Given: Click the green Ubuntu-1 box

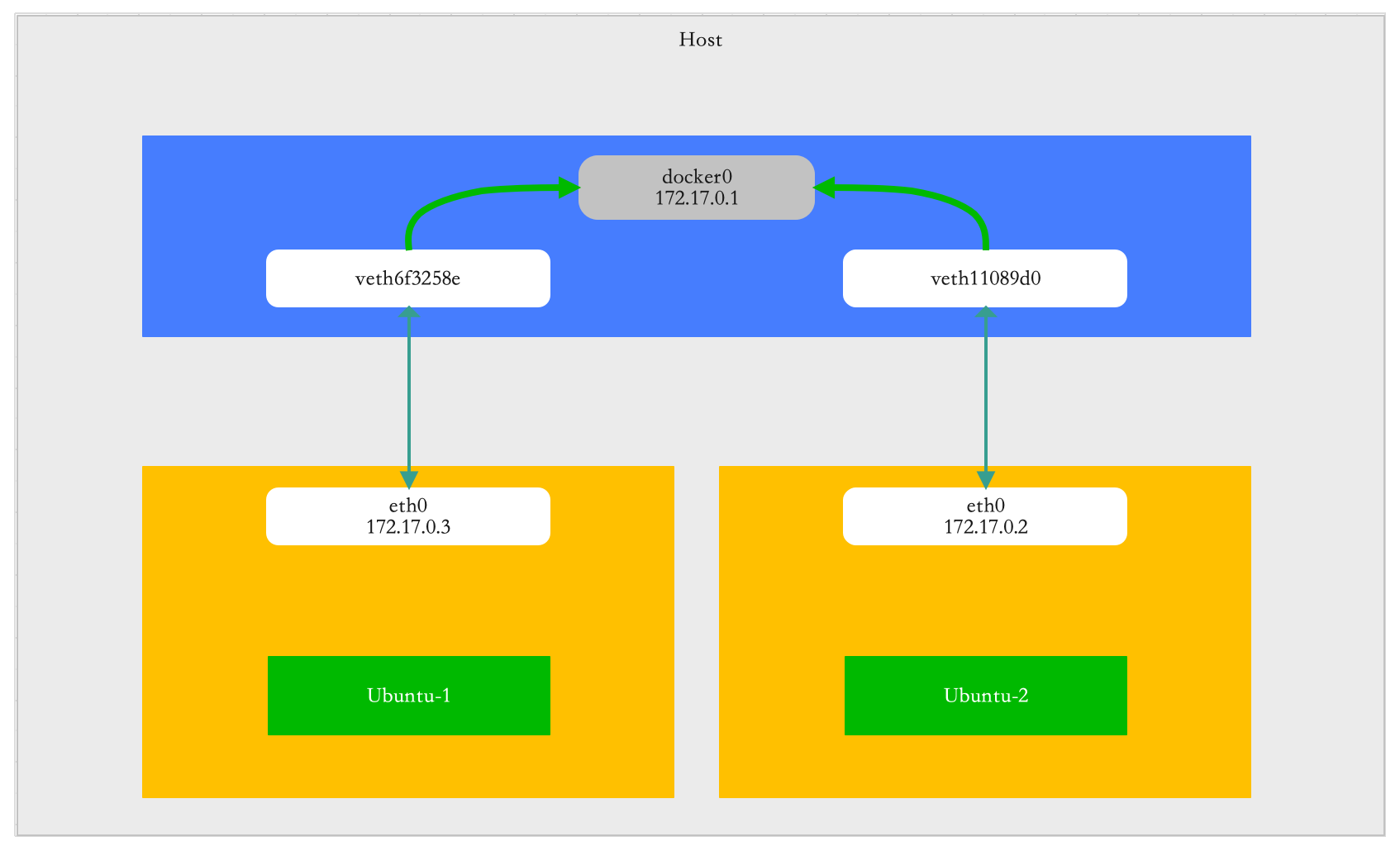Looking at the screenshot, I should tap(408, 695).
